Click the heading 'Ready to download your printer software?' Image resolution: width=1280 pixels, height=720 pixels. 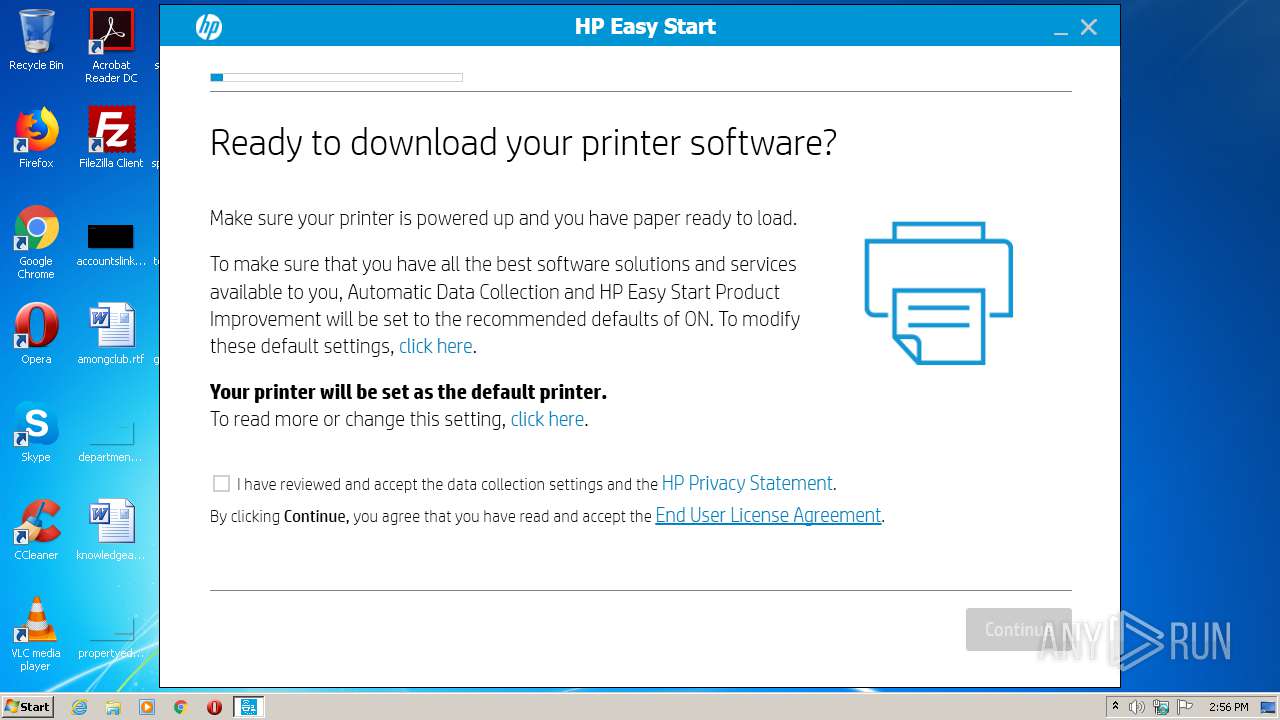click(523, 143)
